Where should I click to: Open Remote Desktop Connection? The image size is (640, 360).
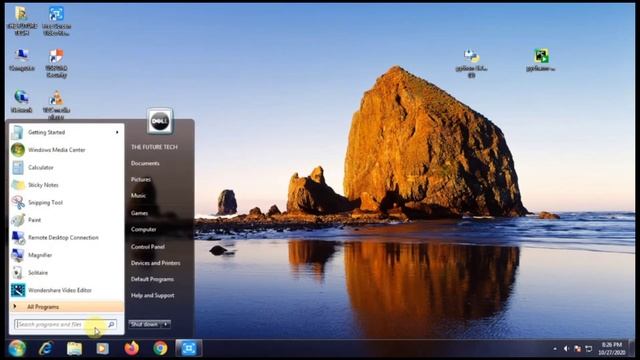67,238
